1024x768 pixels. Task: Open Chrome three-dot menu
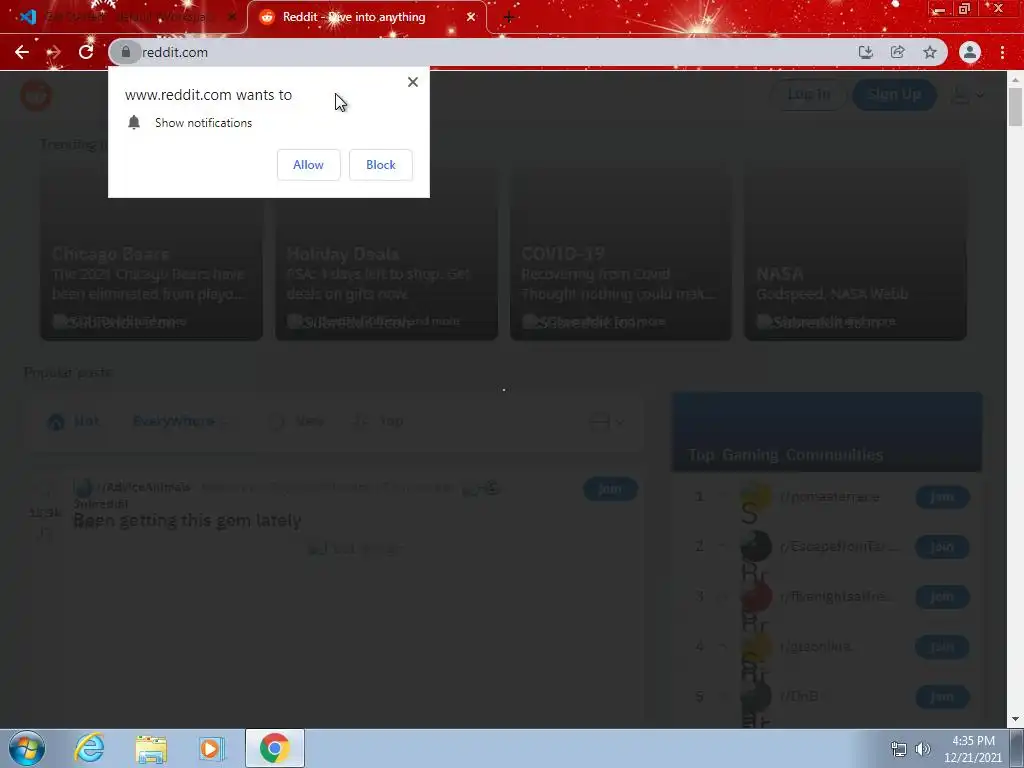coord(1002,52)
